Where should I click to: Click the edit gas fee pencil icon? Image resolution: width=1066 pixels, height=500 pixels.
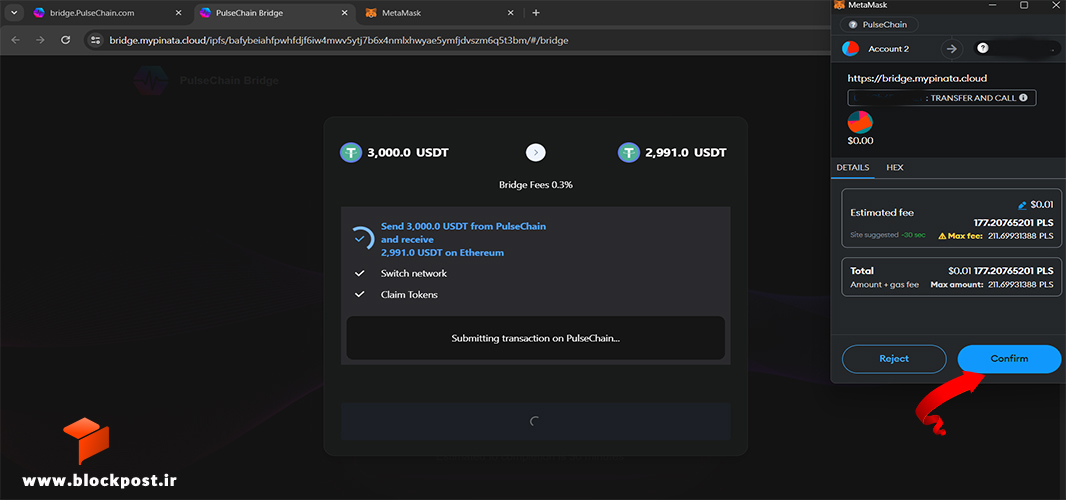pyautogui.click(x=1022, y=205)
